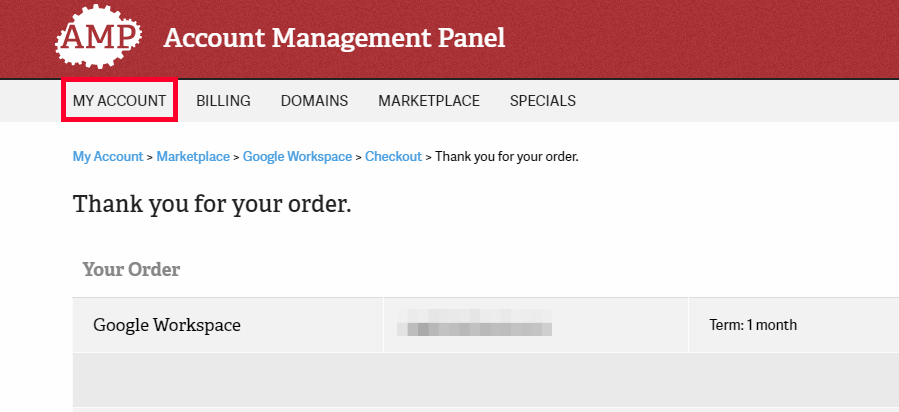Click the Google Workspace breadcrumb link
This screenshot has width=899, height=412.
click(297, 157)
